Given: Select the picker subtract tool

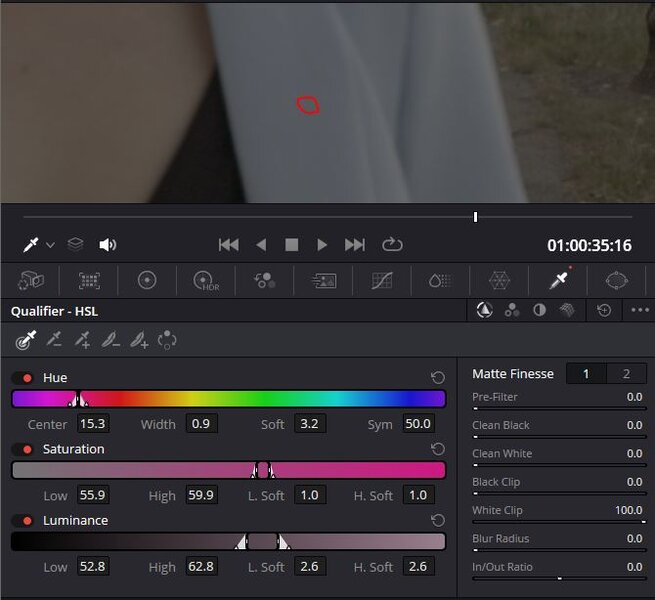Looking at the screenshot, I should (54, 341).
